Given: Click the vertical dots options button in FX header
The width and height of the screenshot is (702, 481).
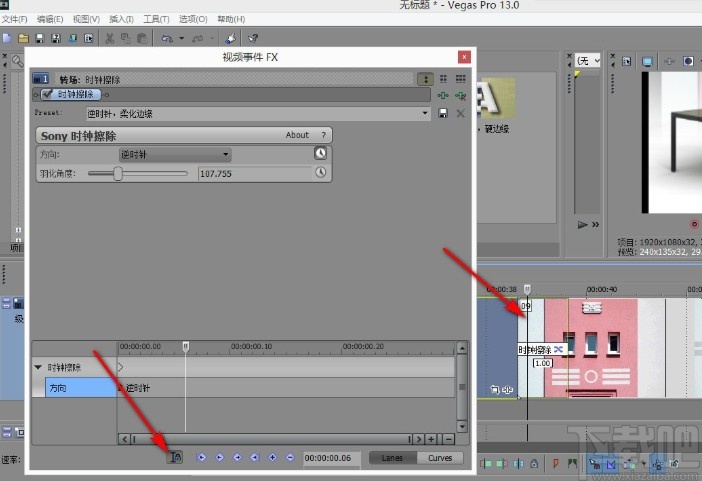Looking at the screenshot, I should 425,79.
